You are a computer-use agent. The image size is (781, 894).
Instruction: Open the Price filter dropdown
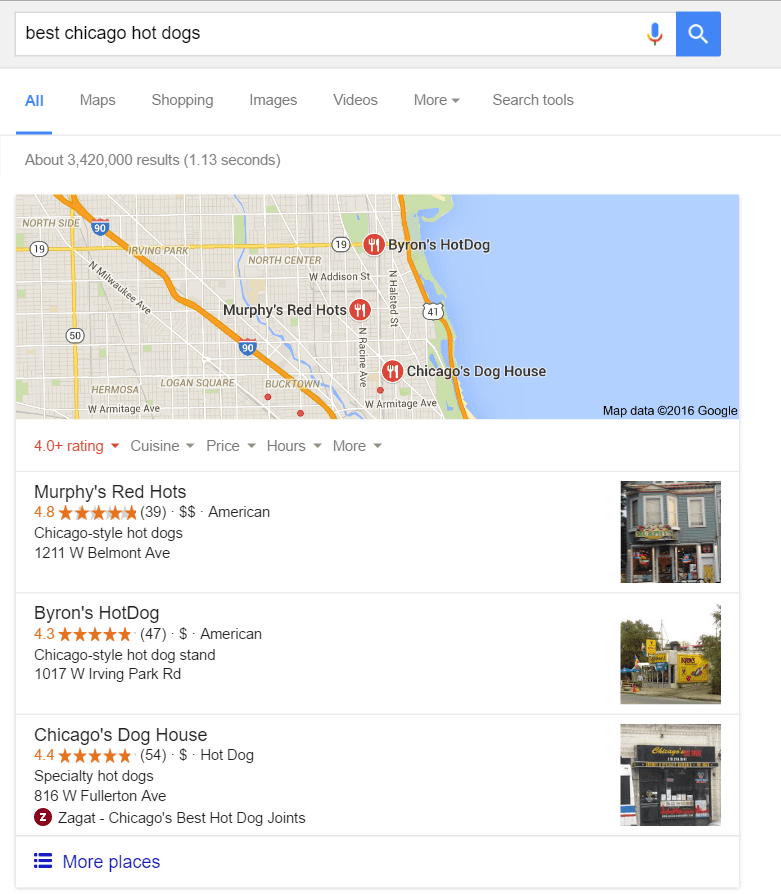pos(231,446)
